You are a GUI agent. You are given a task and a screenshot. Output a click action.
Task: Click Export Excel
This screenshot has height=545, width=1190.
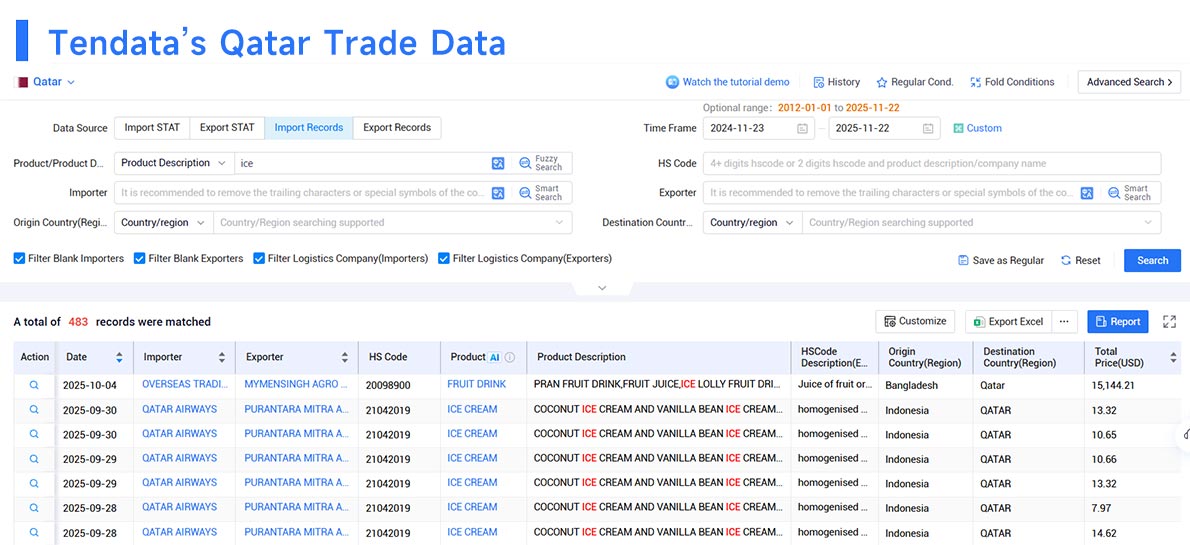pyautogui.click(x=1009, y=321)
